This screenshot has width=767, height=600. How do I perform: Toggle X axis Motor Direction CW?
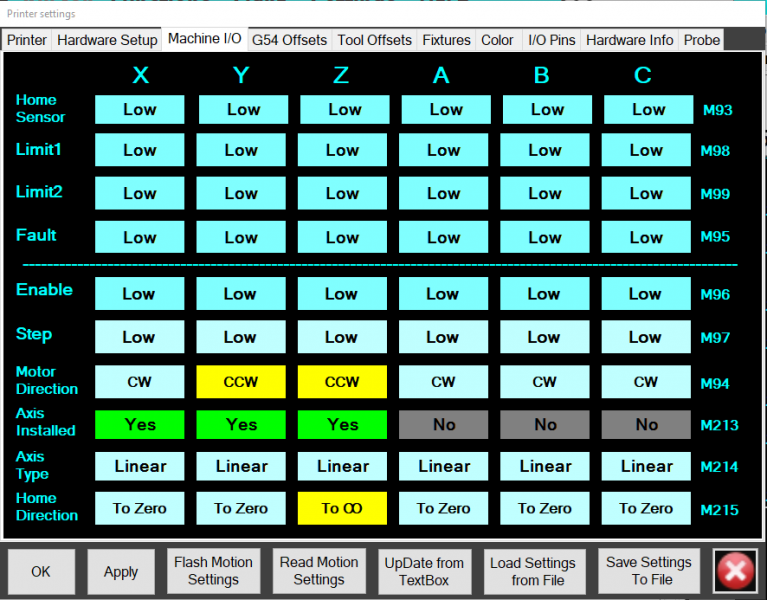[139, 381]
